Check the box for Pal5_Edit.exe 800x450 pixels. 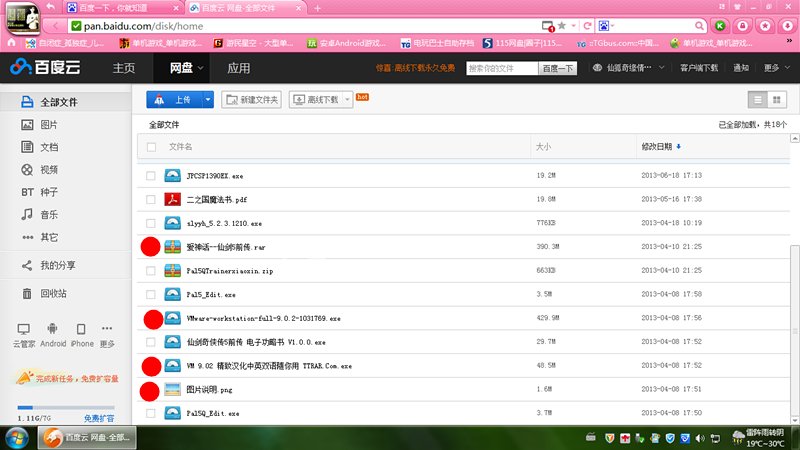click(151, 294)
